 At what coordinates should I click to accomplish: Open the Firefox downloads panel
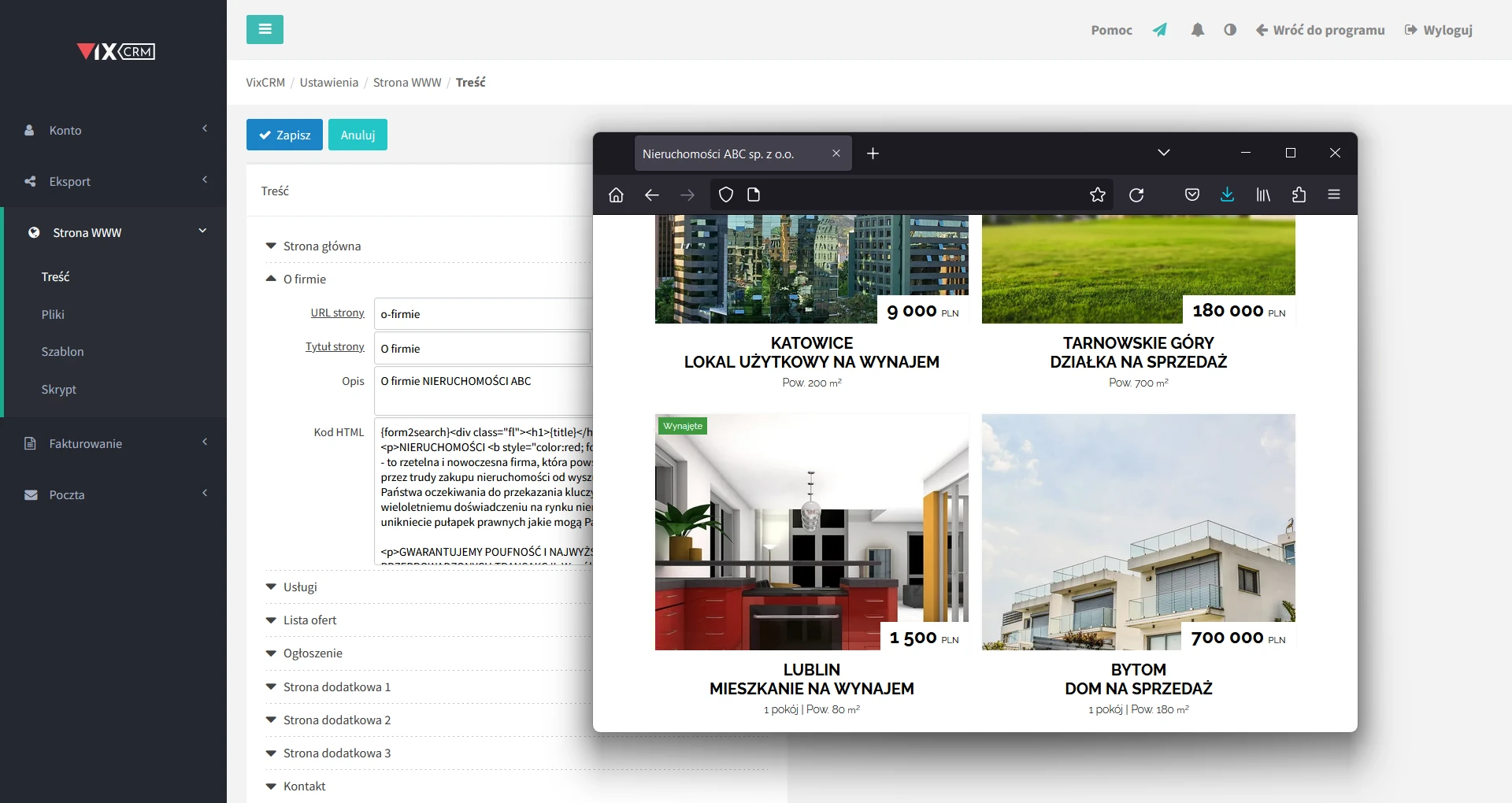click(1227, 194)
